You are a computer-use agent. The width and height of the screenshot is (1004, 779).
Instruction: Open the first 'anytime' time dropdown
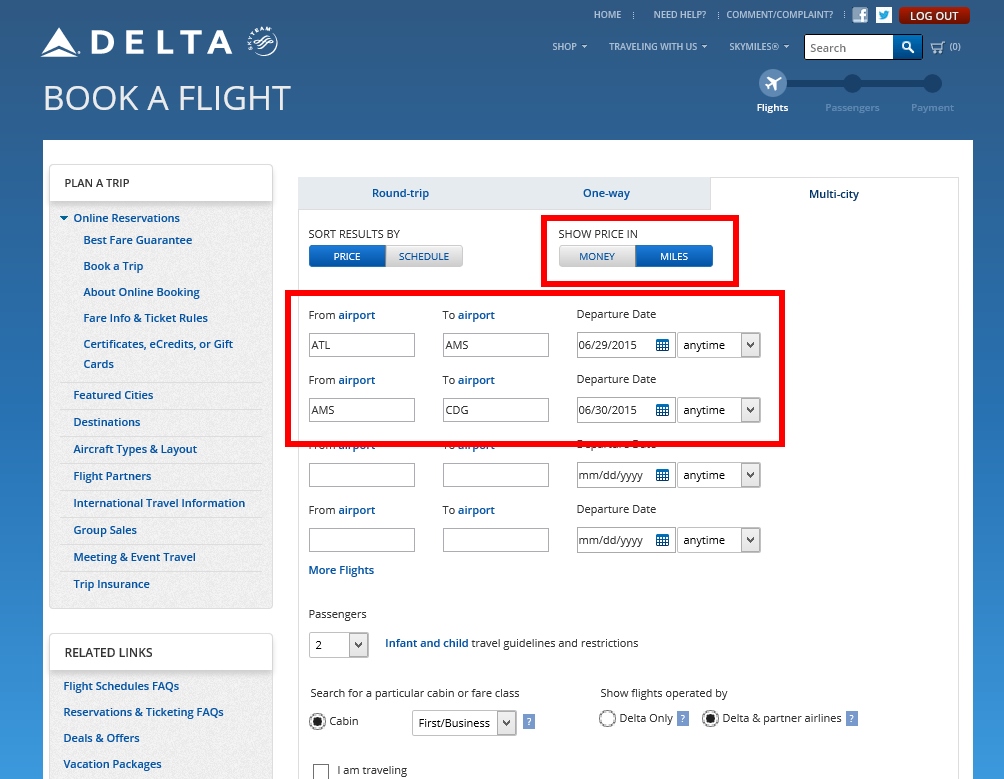719,344
